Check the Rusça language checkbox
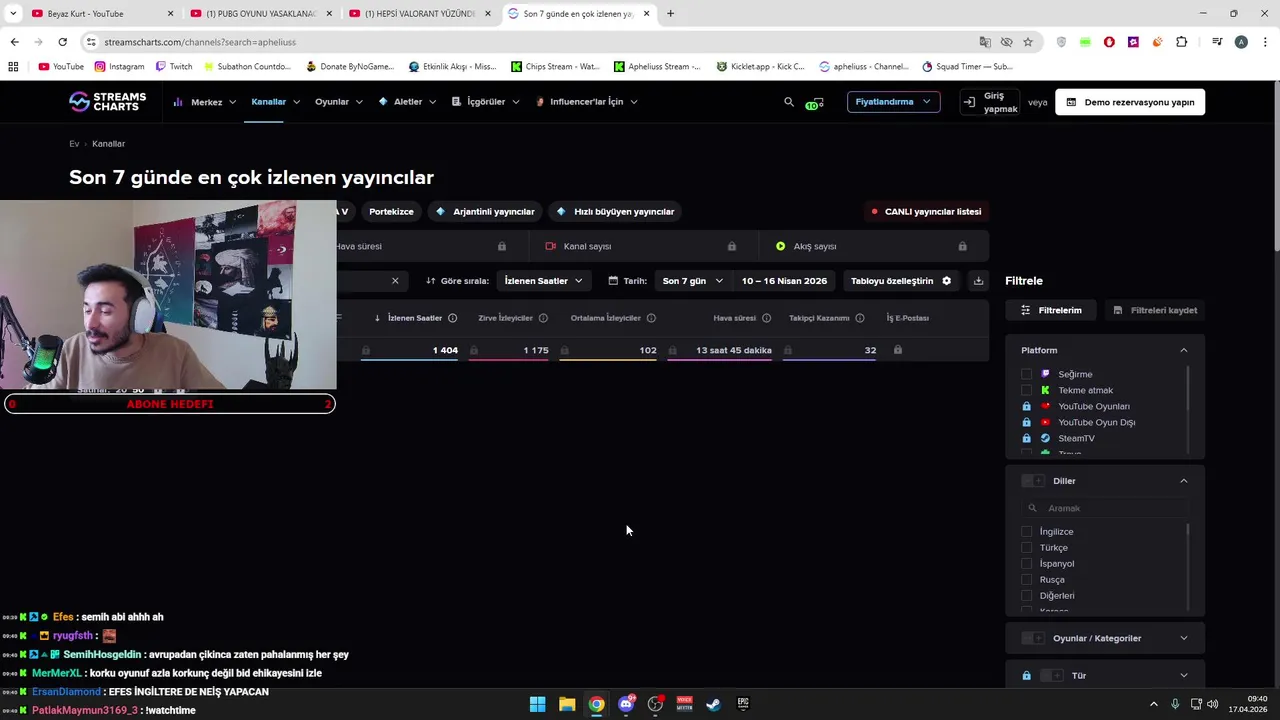 pos(1026,580)
